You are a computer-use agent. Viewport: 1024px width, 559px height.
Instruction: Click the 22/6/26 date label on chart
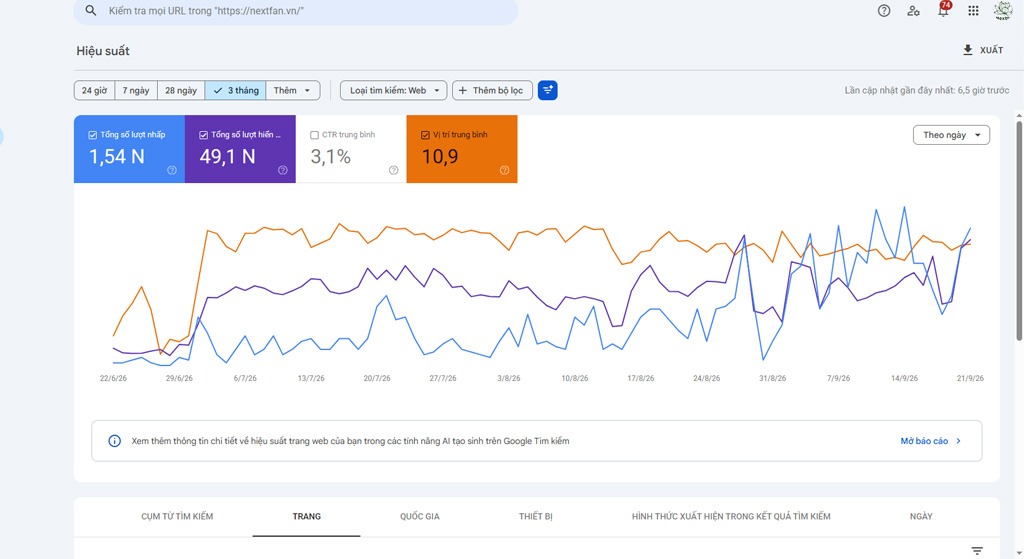(x=113, y=378)
